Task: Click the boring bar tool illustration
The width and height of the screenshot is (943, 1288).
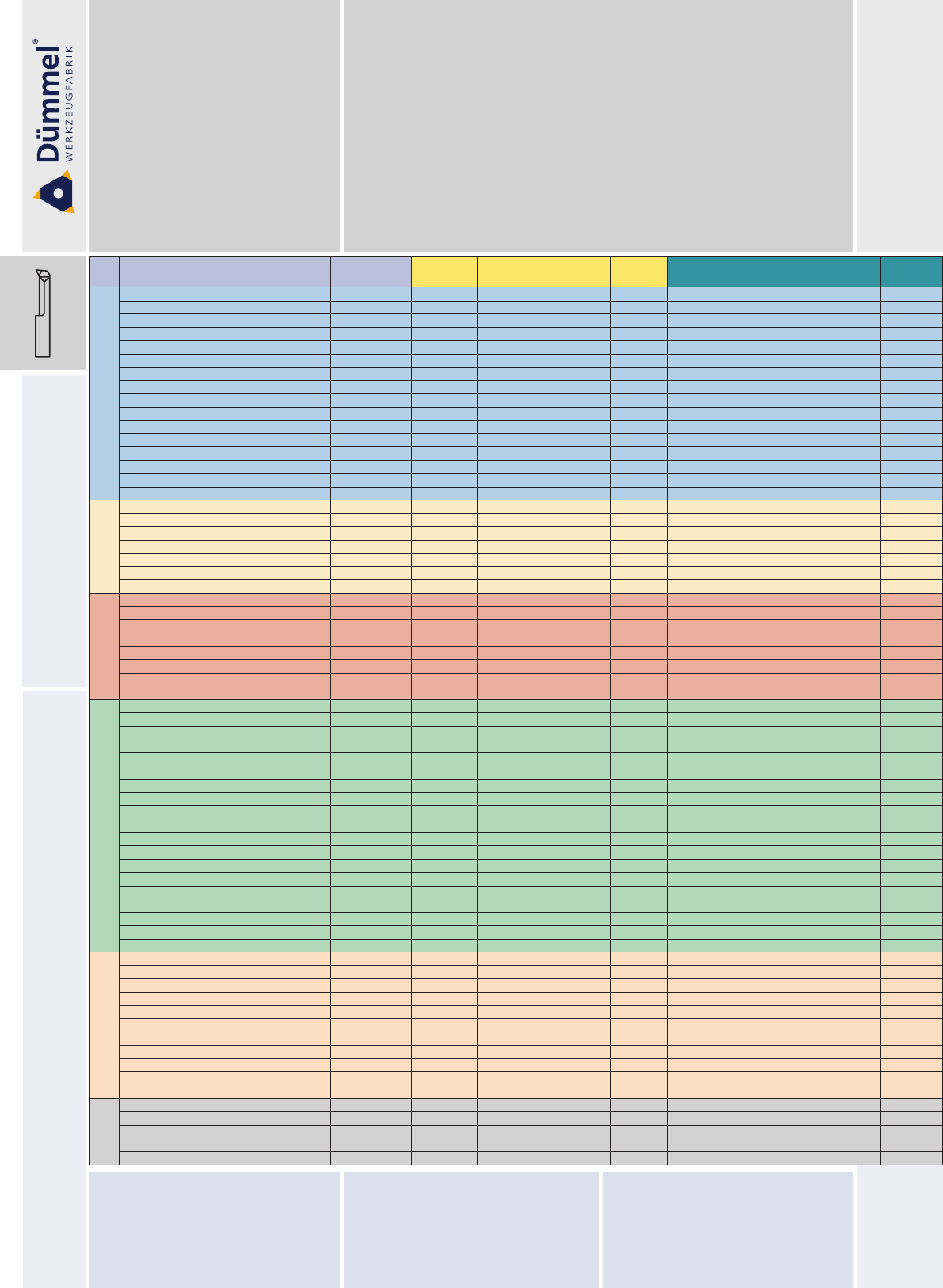Action: tap(43, 313)
